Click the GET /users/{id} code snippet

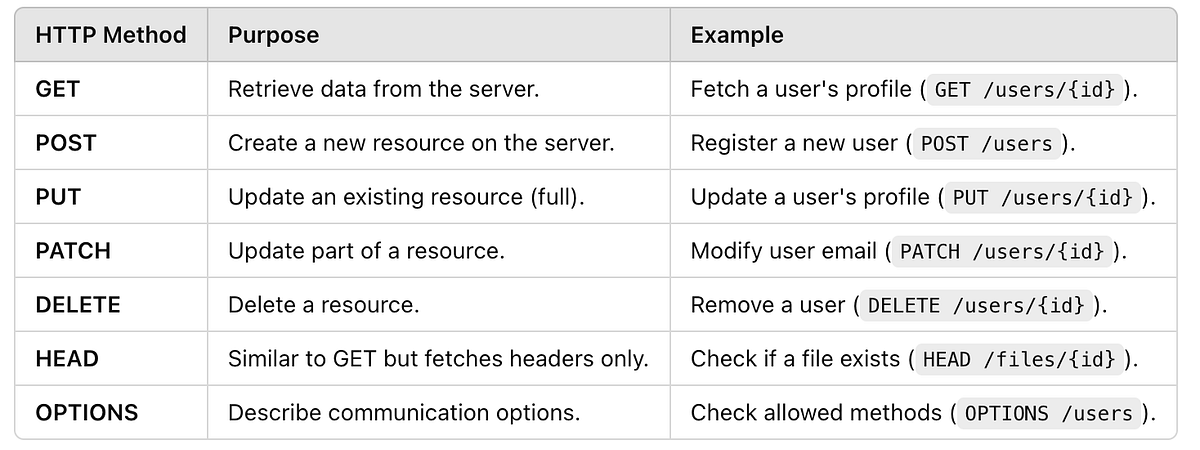pos(1023,89)
